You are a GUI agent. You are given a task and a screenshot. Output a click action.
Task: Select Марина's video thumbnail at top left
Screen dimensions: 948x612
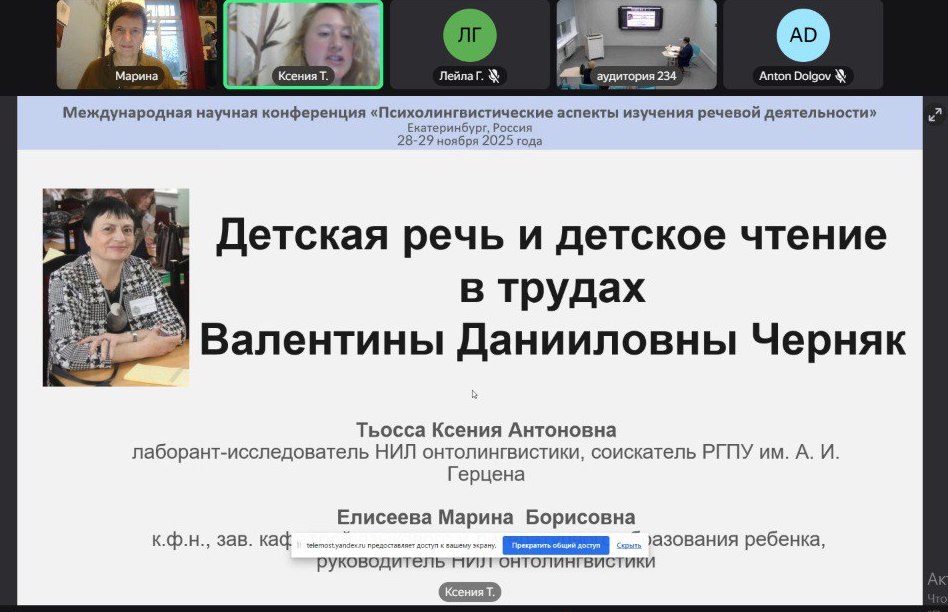(135, 44)
